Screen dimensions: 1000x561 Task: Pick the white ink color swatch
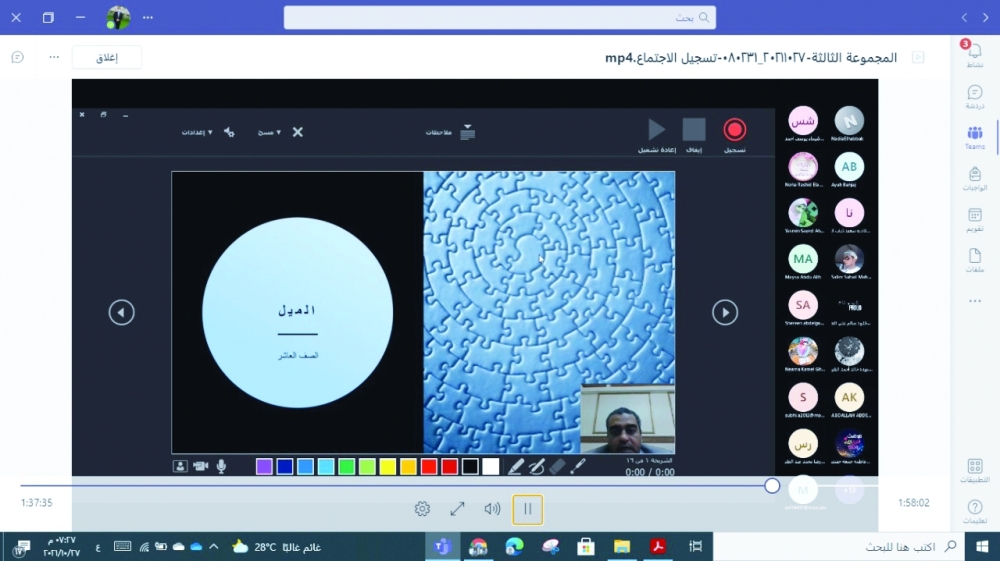coord(490,467)
